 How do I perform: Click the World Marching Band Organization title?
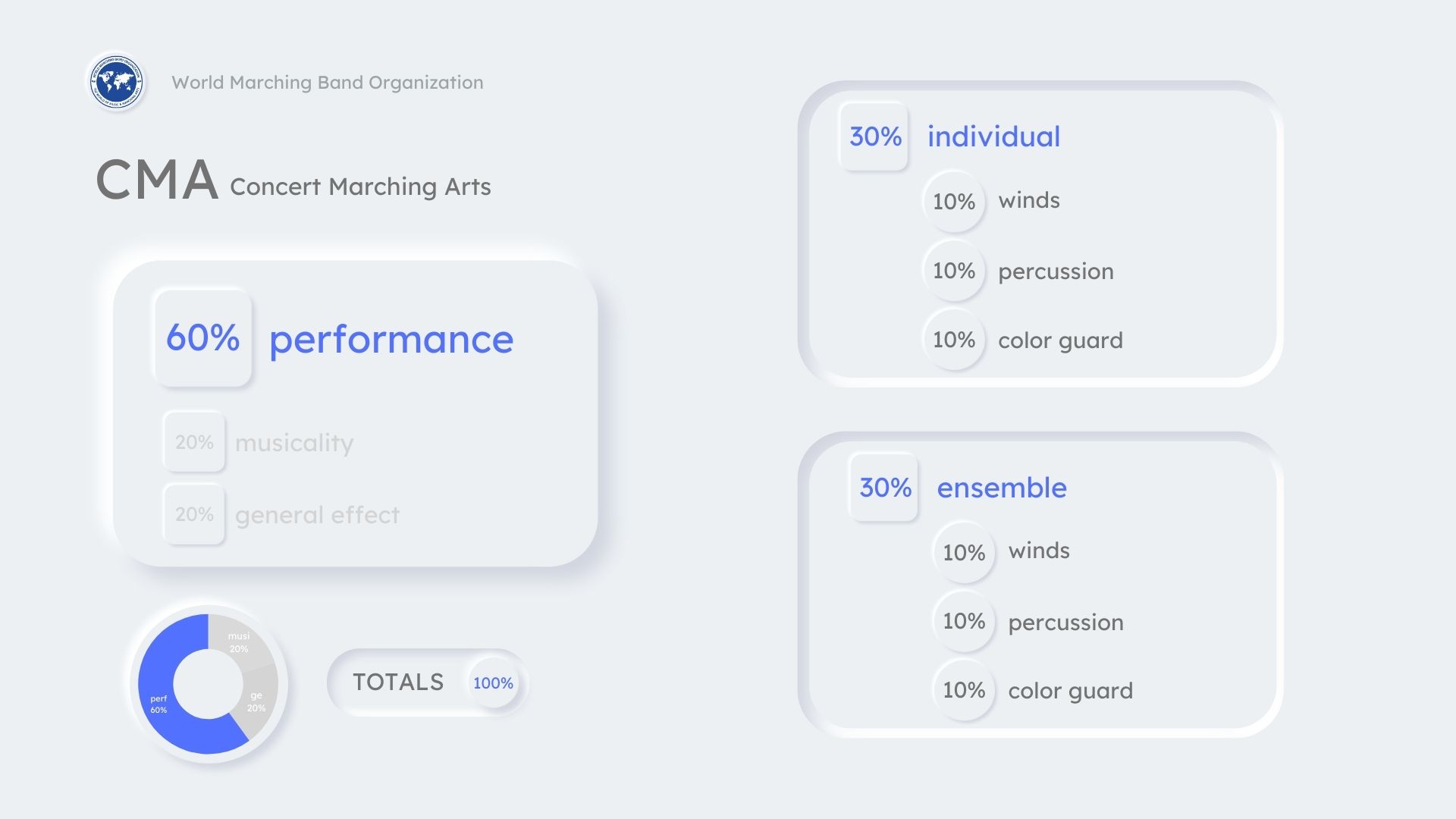327,82
